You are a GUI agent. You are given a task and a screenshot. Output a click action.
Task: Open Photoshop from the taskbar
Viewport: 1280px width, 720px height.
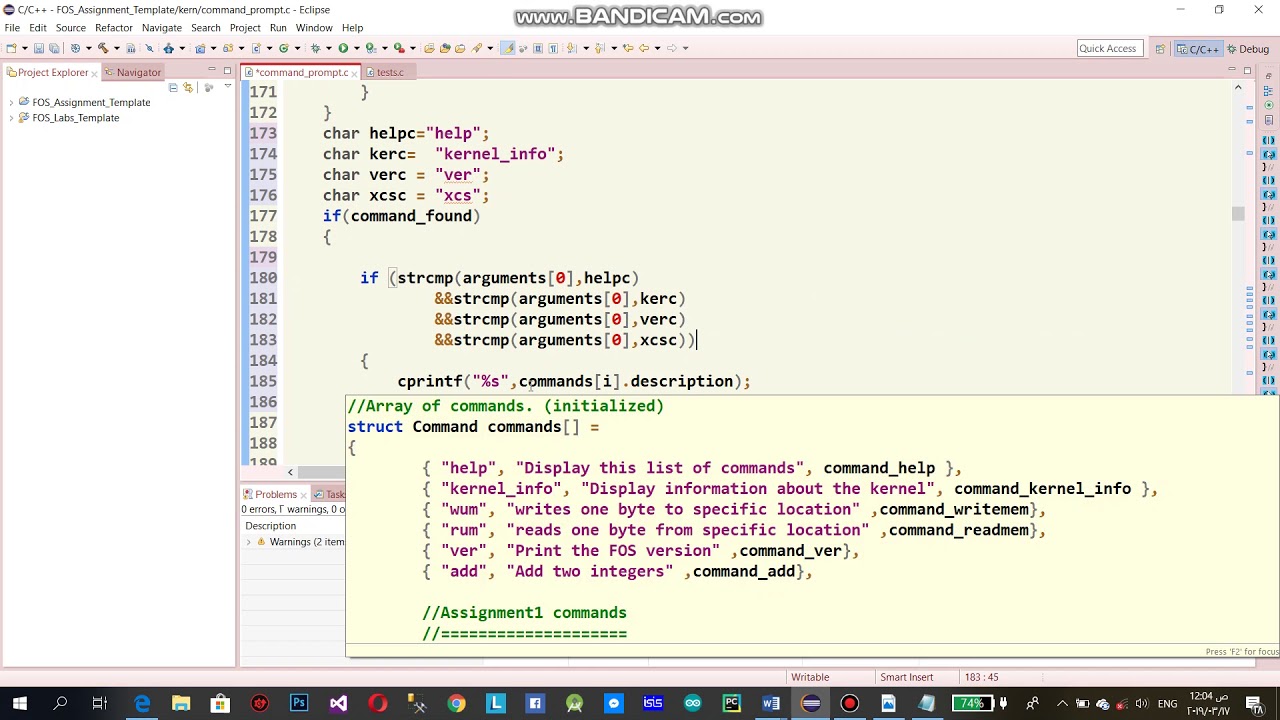[299, 703]
